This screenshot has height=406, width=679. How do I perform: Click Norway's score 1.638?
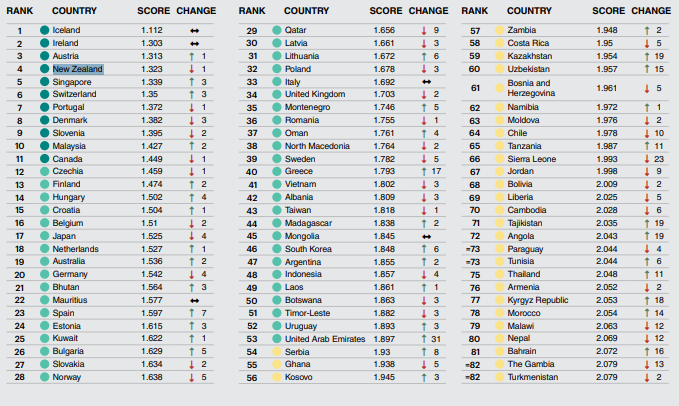(152, 377)
